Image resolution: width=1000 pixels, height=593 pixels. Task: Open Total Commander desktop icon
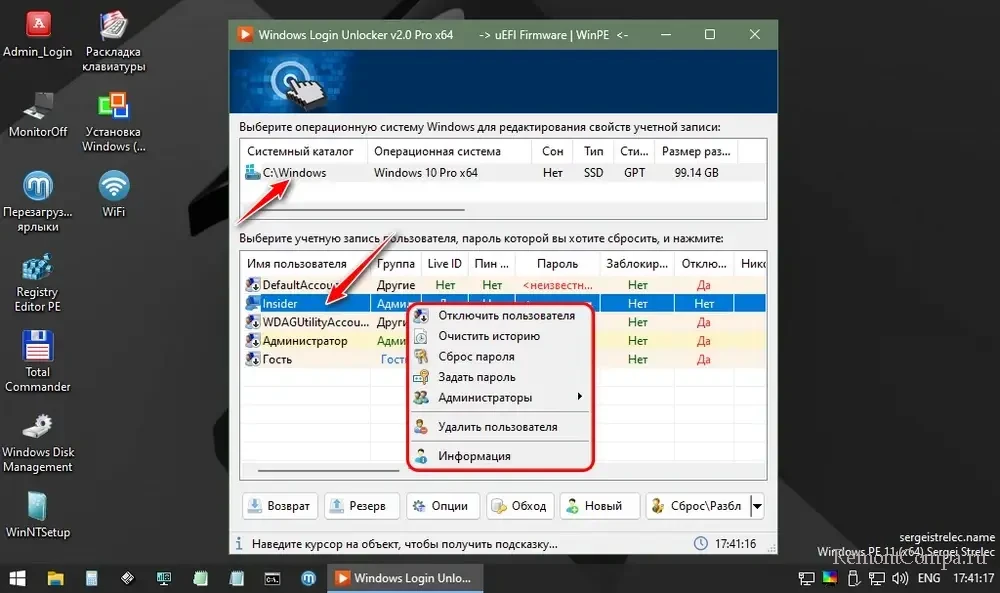(x=38, y=362)
